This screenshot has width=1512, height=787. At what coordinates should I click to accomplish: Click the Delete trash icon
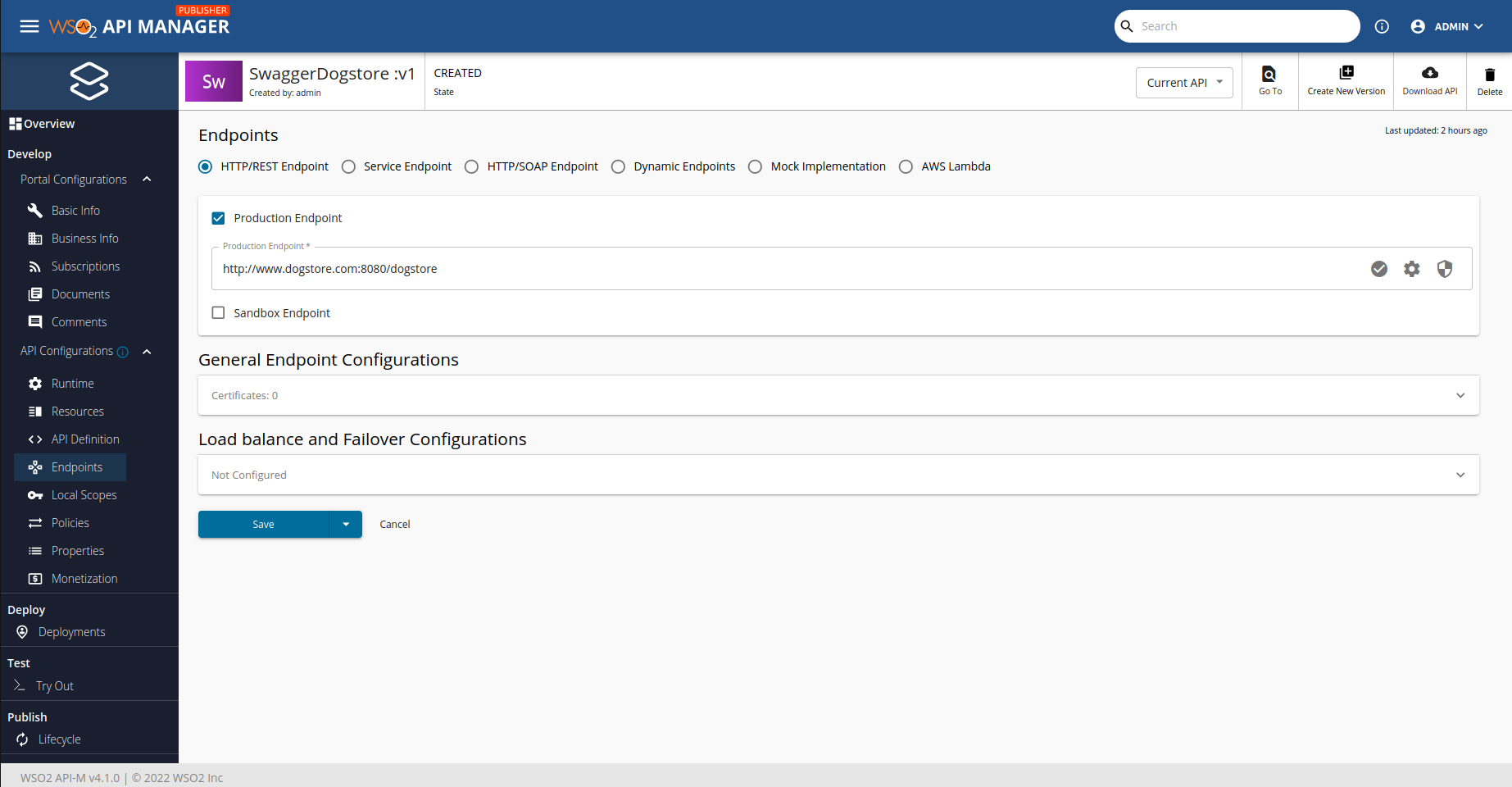click(x=1490, y=75)
